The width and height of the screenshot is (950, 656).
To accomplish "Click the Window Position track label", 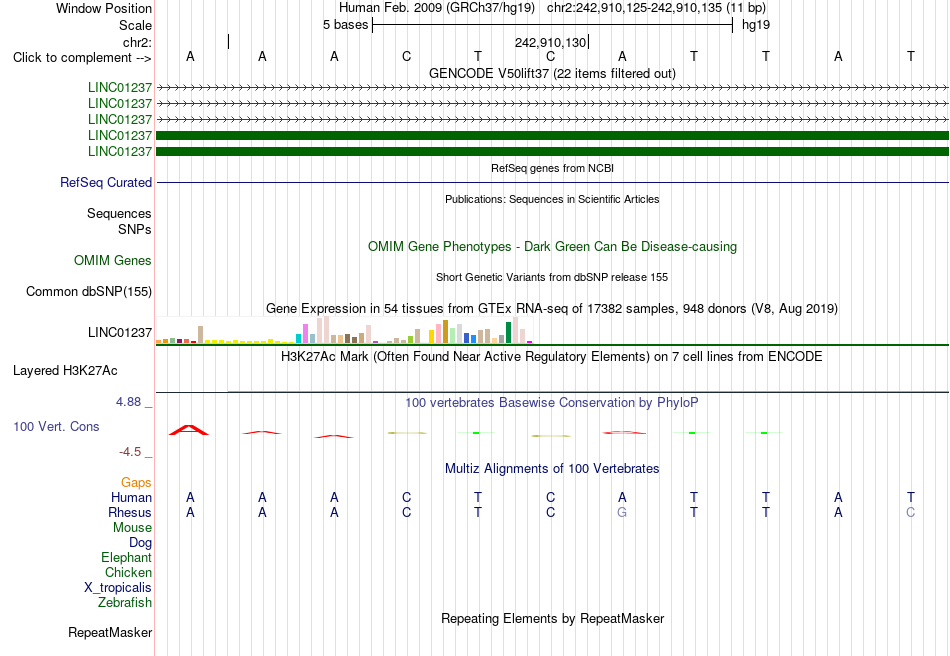I will pyautogui.click(x=104, y=8).
